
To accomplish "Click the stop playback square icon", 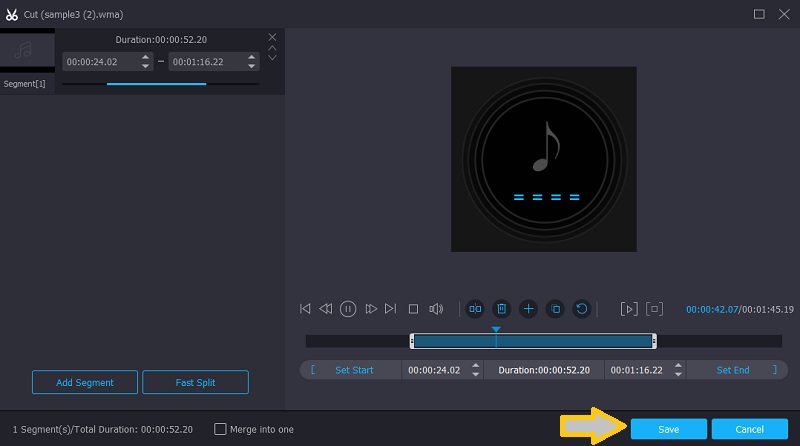I will coord(413,309).
